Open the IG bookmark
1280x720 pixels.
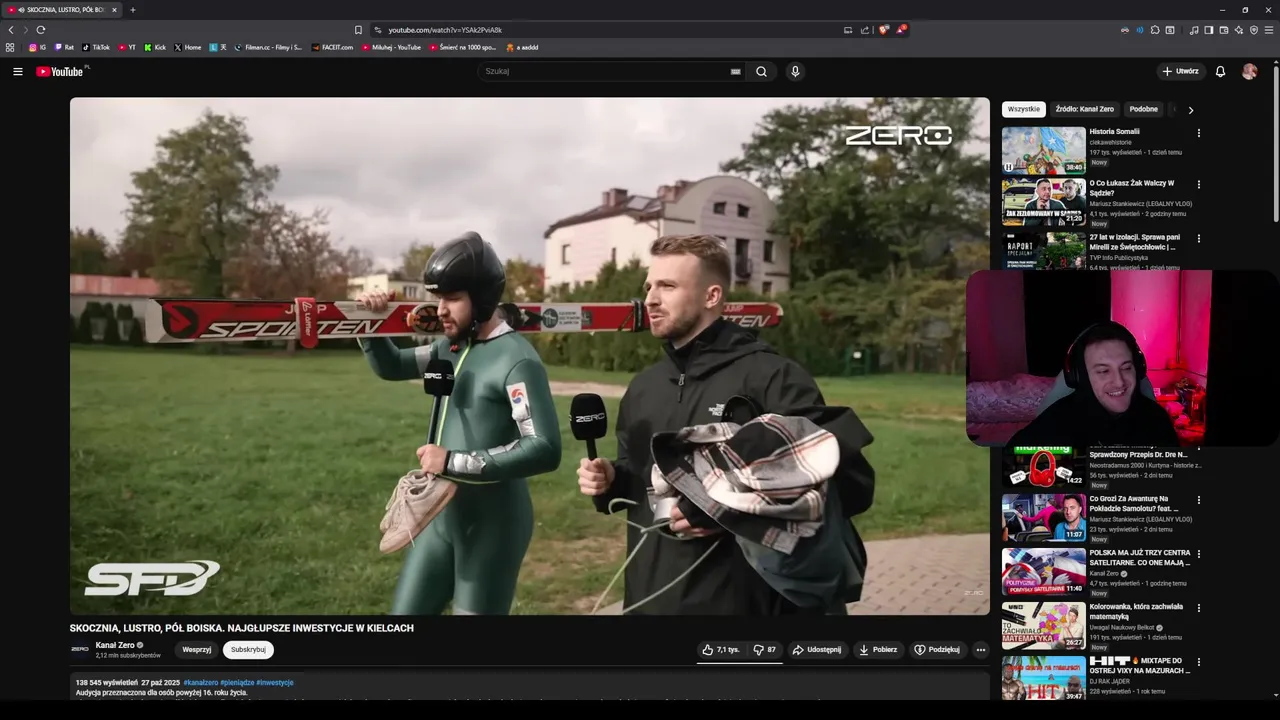coord(37,47)
